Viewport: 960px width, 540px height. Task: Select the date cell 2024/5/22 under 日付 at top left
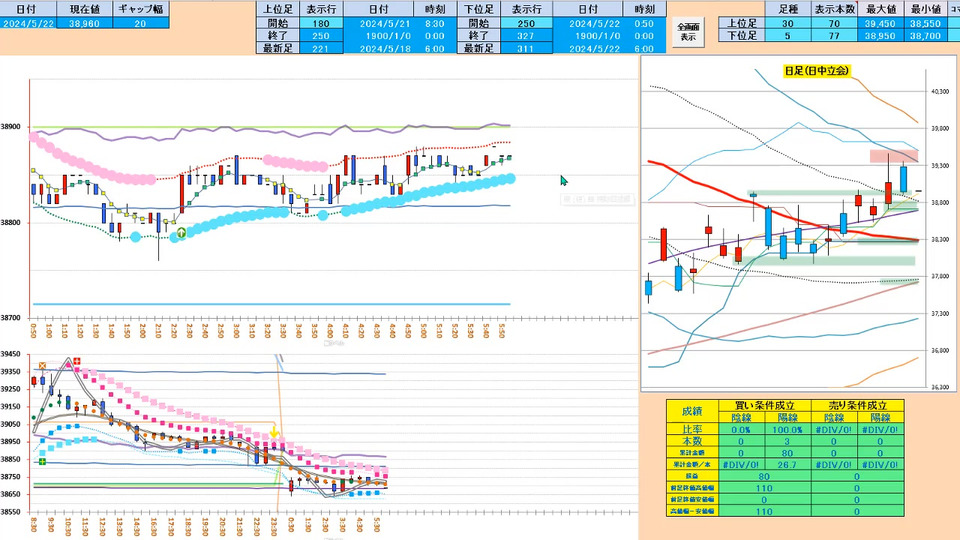click(28, 23)
